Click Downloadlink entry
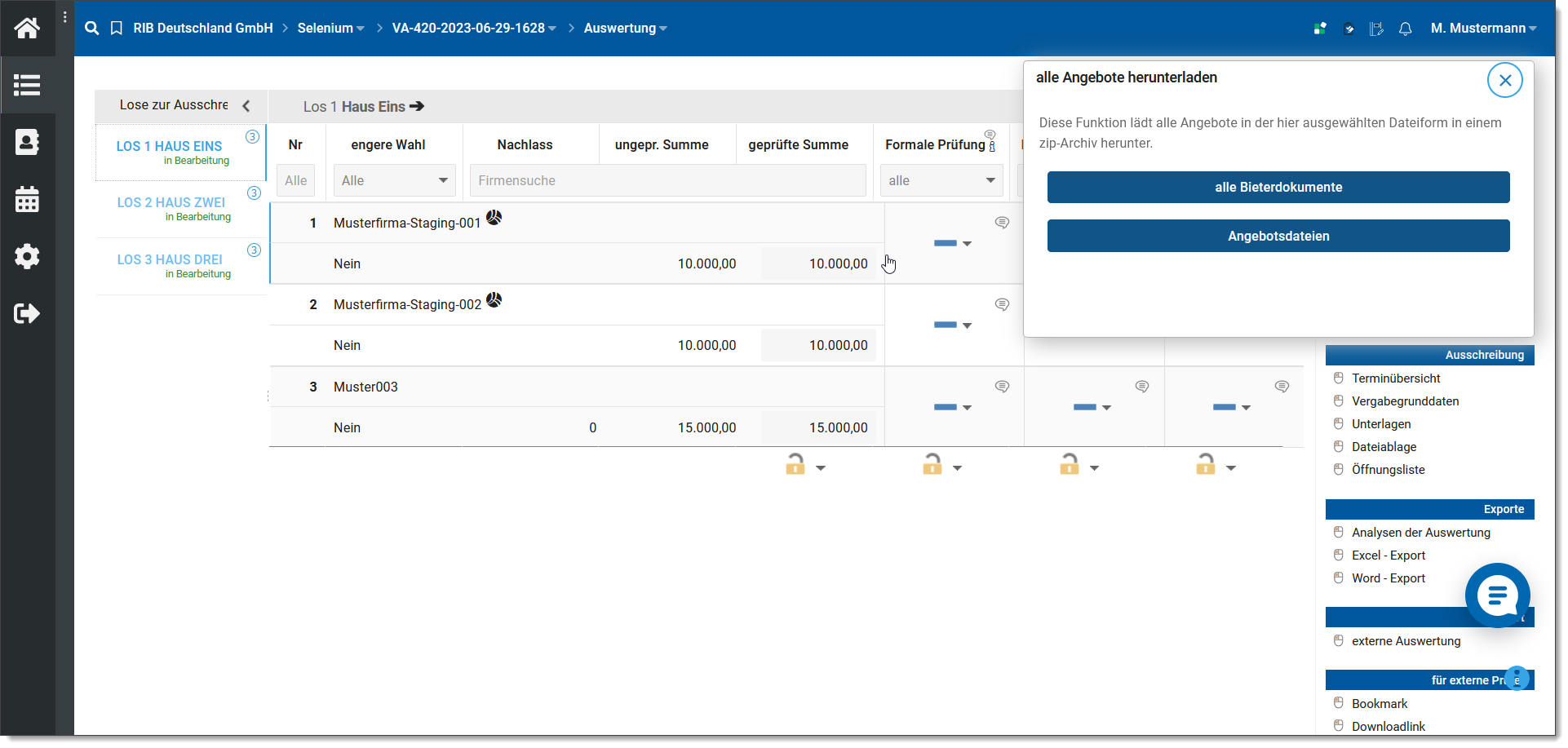The image size is (1568, 748). [x=1389, y=727]
